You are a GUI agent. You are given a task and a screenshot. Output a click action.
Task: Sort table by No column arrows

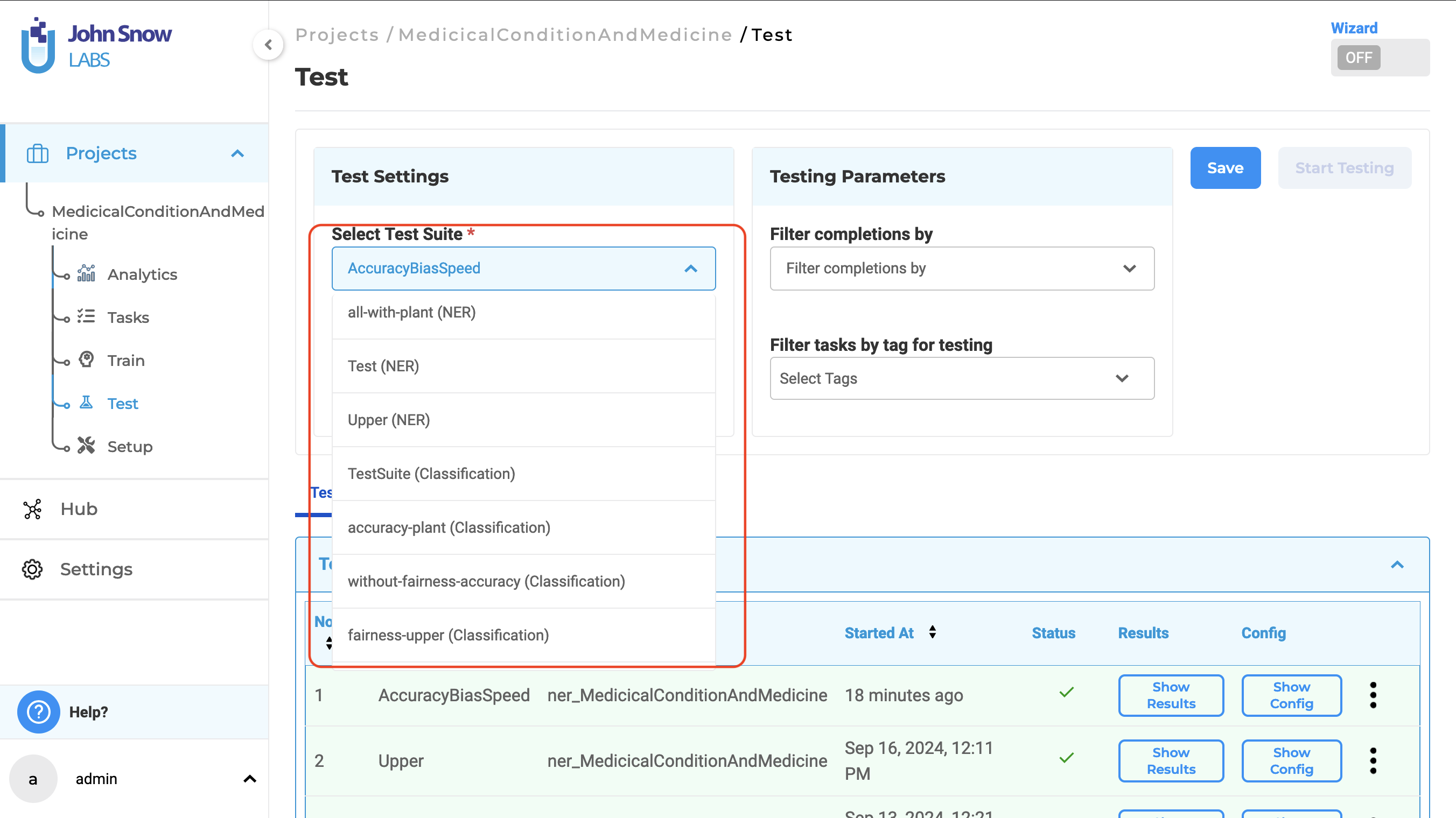(329, 643)
